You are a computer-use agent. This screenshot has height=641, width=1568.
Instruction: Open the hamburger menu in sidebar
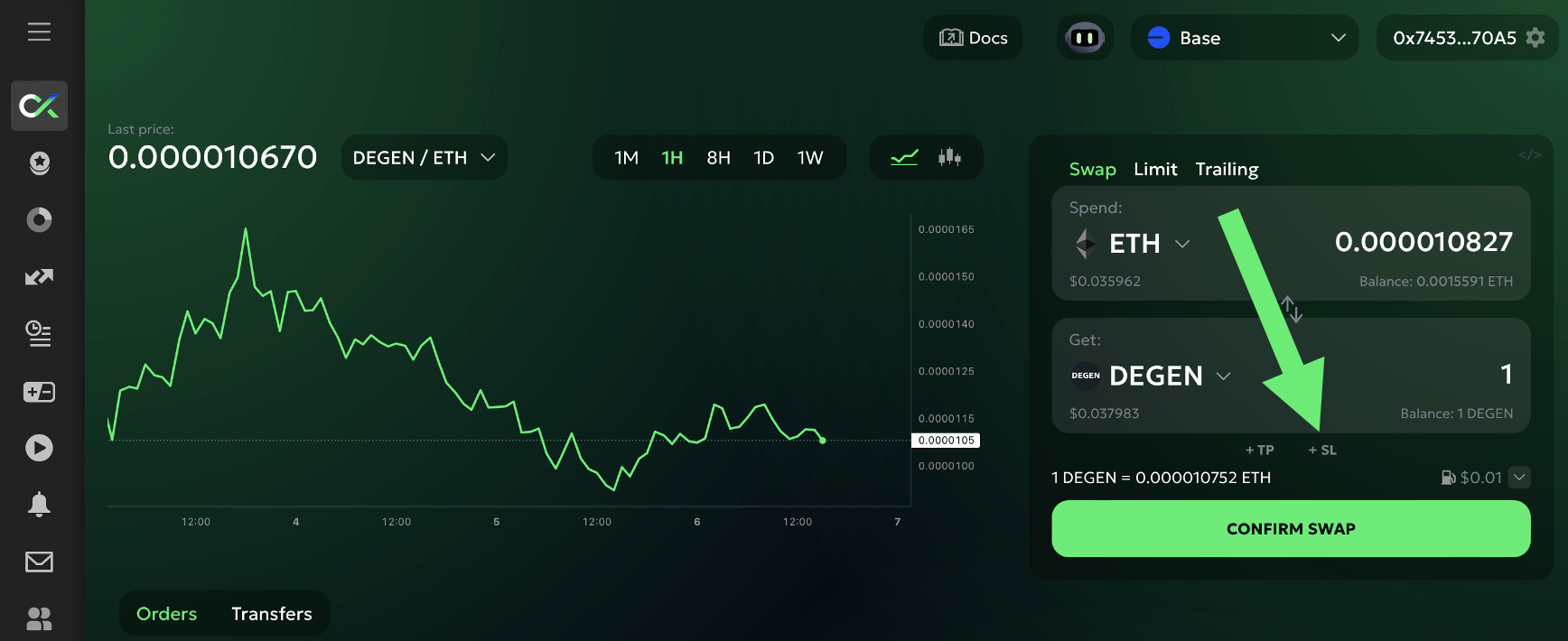tap(39, 33)
